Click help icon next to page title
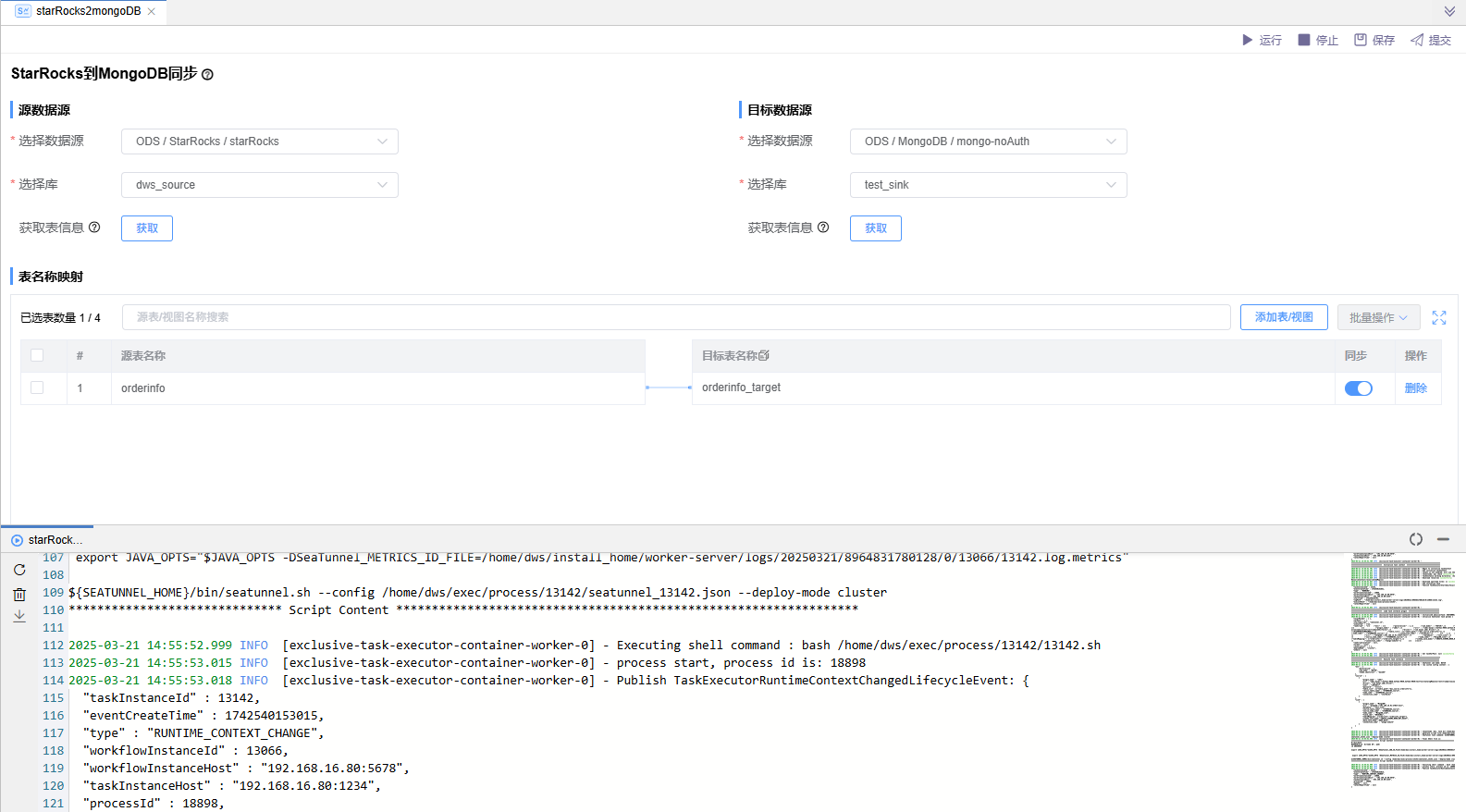 207,75
